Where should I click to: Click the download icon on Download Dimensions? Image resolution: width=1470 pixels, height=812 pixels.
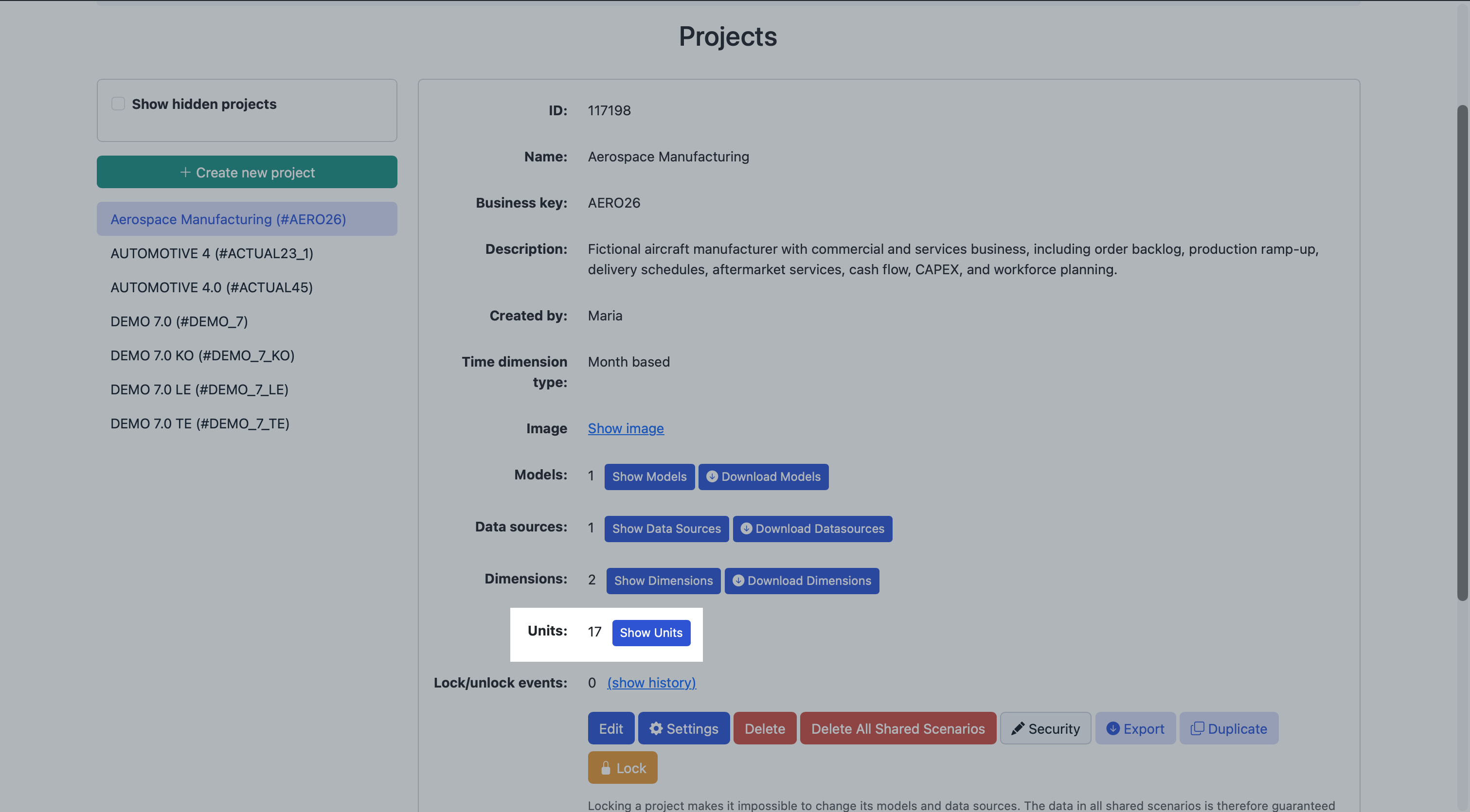click(x=737, y=581)
